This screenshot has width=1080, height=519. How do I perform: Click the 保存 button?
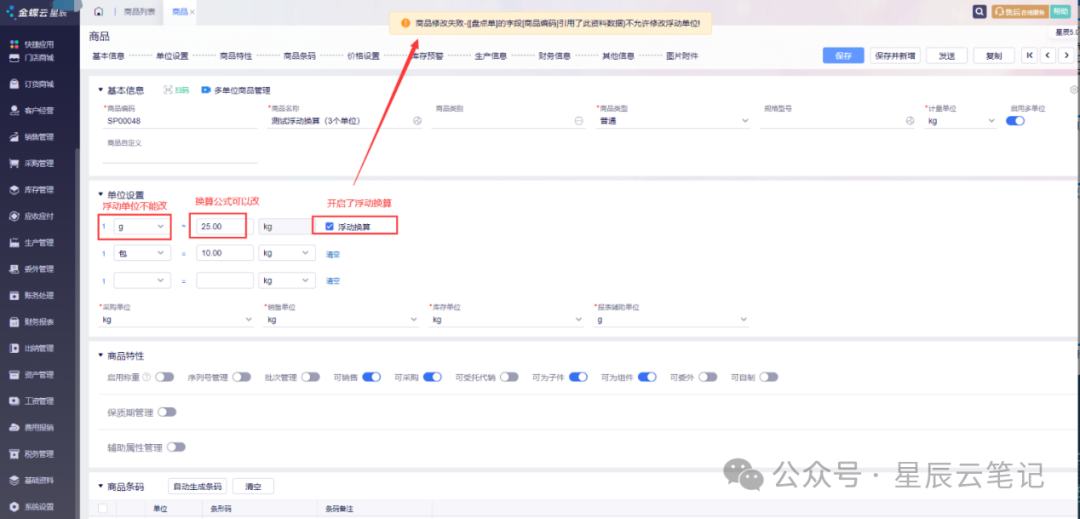point(843,56)
